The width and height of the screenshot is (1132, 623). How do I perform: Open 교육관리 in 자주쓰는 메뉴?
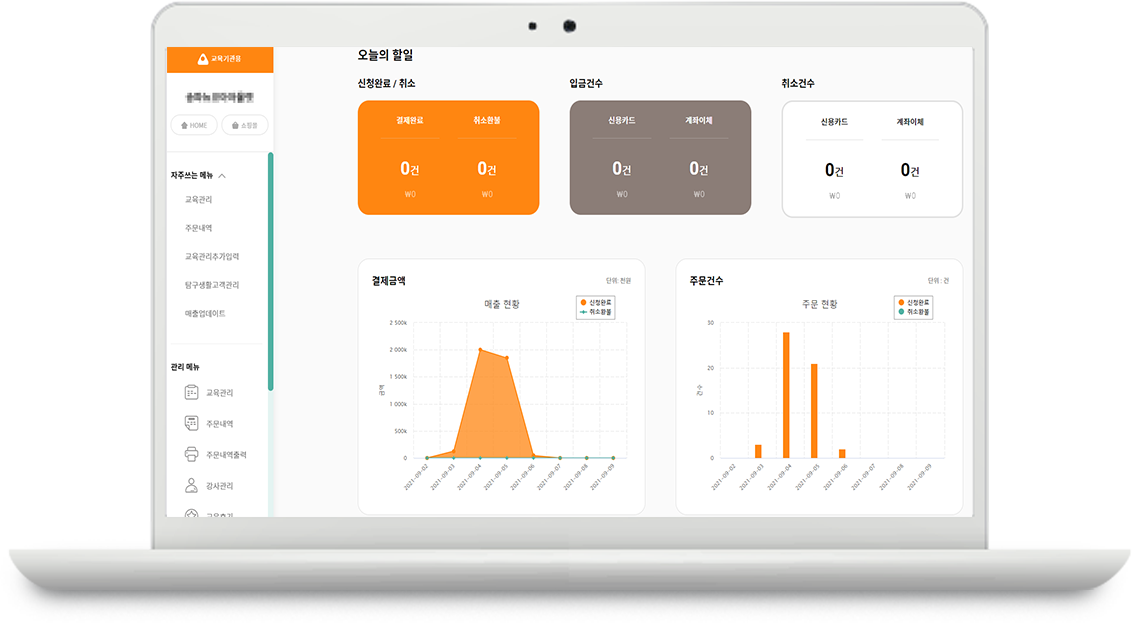point(198,200)
